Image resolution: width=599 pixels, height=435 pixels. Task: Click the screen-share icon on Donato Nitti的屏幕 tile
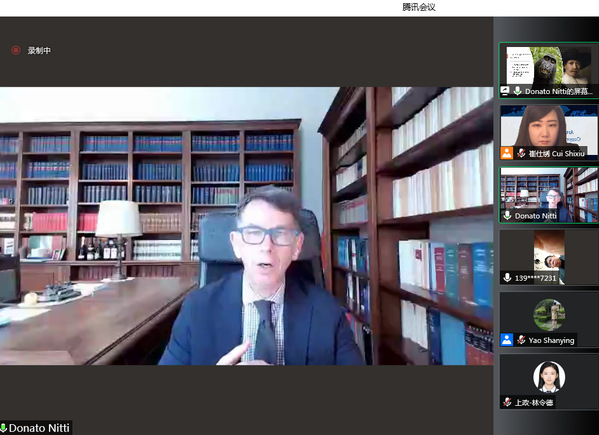505,91
